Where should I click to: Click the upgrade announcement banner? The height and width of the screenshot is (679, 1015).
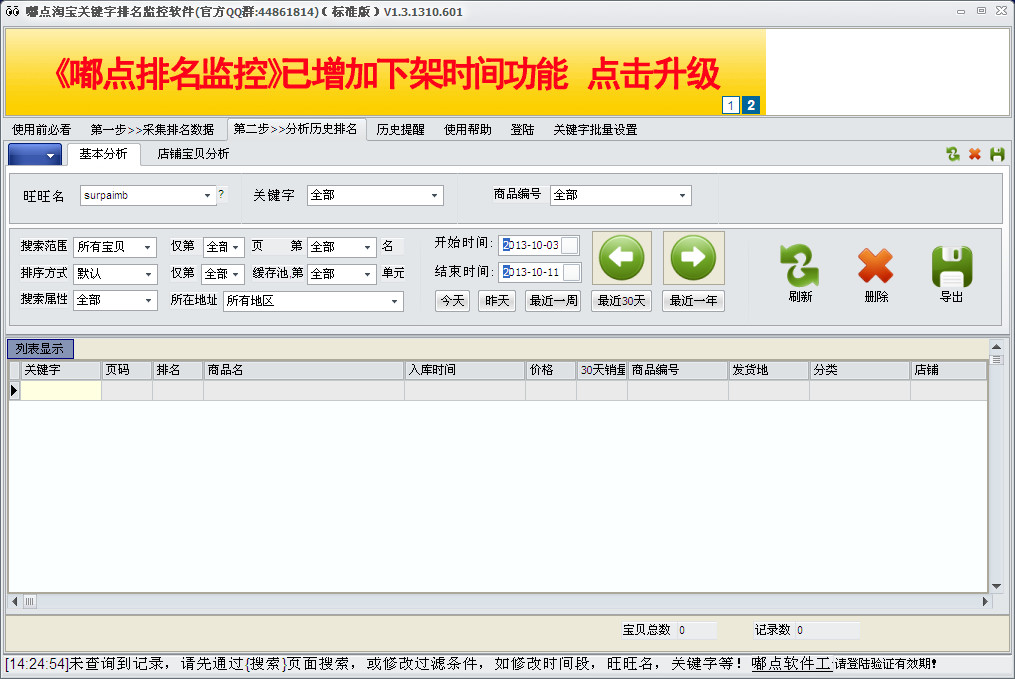[386, 72]
